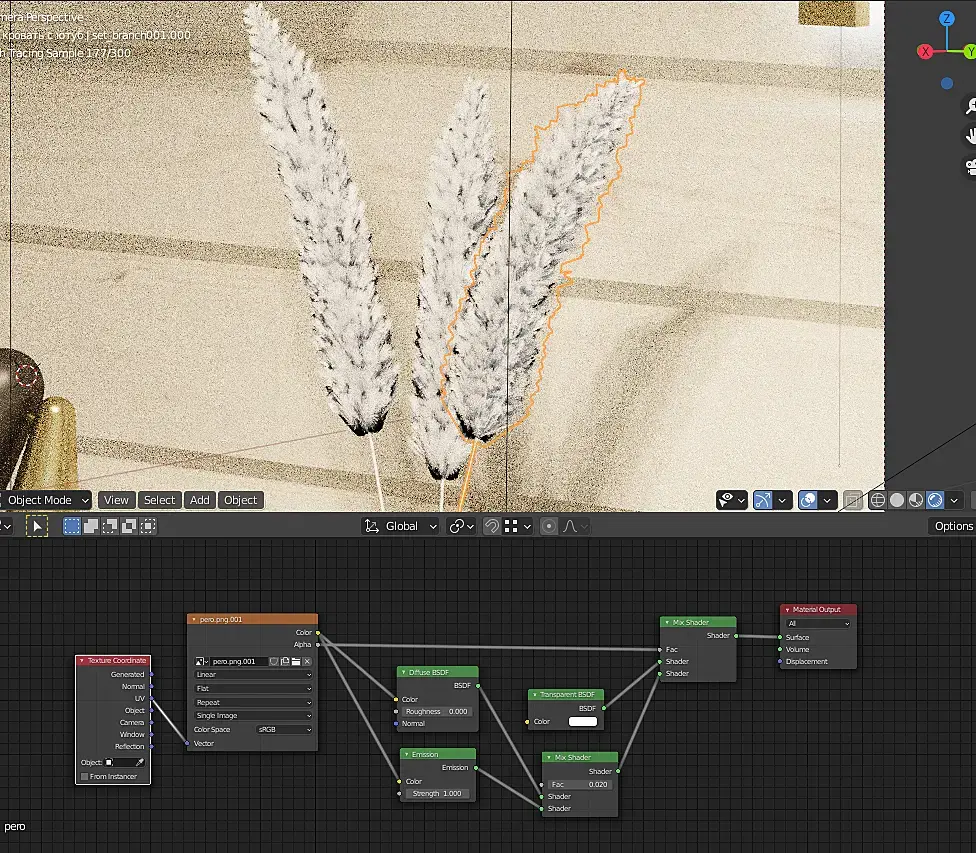976x853 pixels.
Task: Open the Object Mode dropdown
Action: click(45, 500)
